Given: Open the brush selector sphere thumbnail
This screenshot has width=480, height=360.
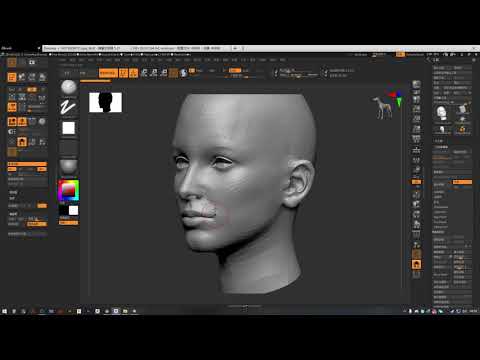Looking at the screenshot, I should click(69, 87).
